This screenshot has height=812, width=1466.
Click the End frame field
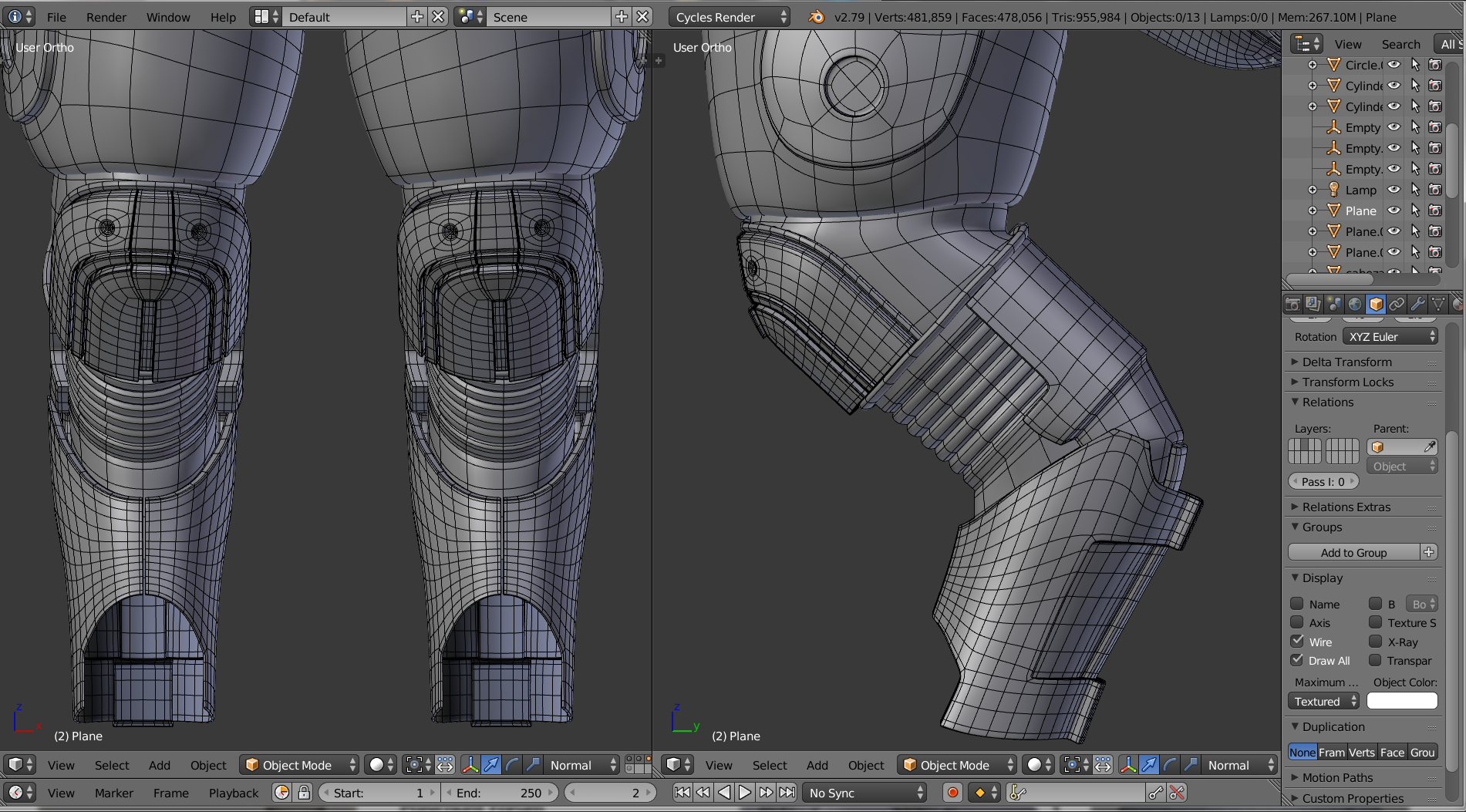coord(499,793)
